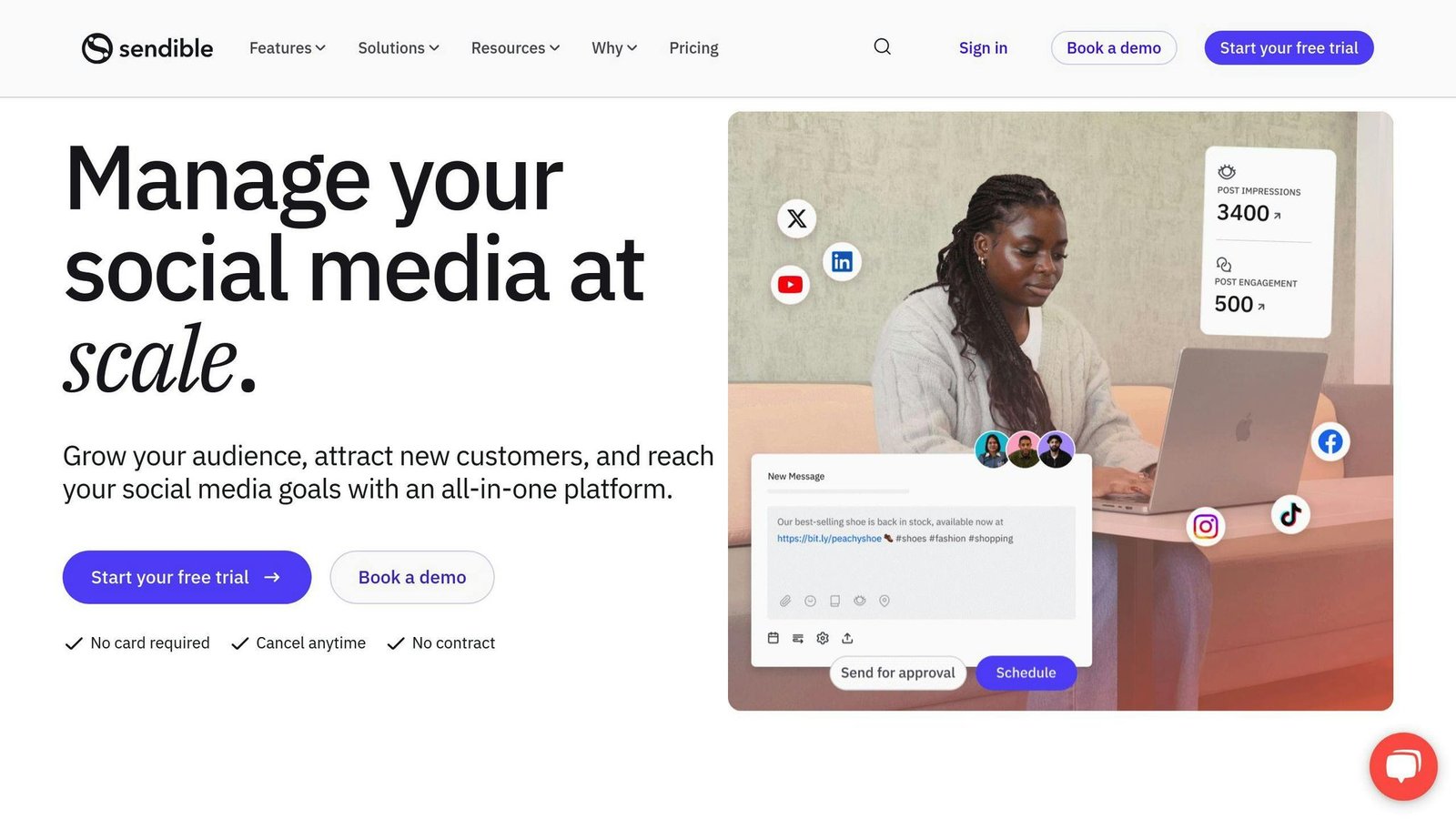Click Start your free trial in the header

(x=1289, y=48)
